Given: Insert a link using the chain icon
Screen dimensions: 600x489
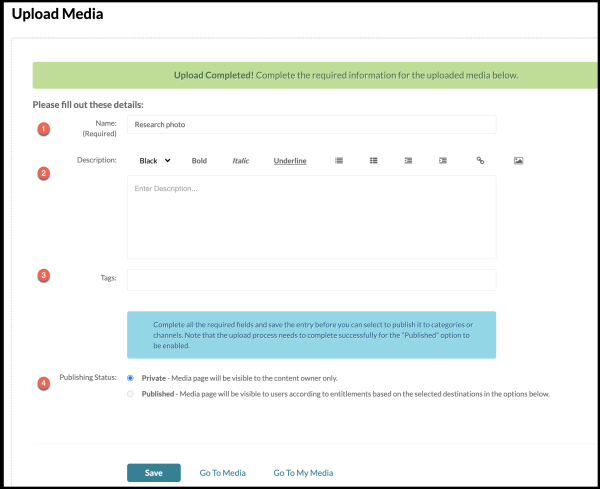Looking at the screenshot, I should [480, 161].
